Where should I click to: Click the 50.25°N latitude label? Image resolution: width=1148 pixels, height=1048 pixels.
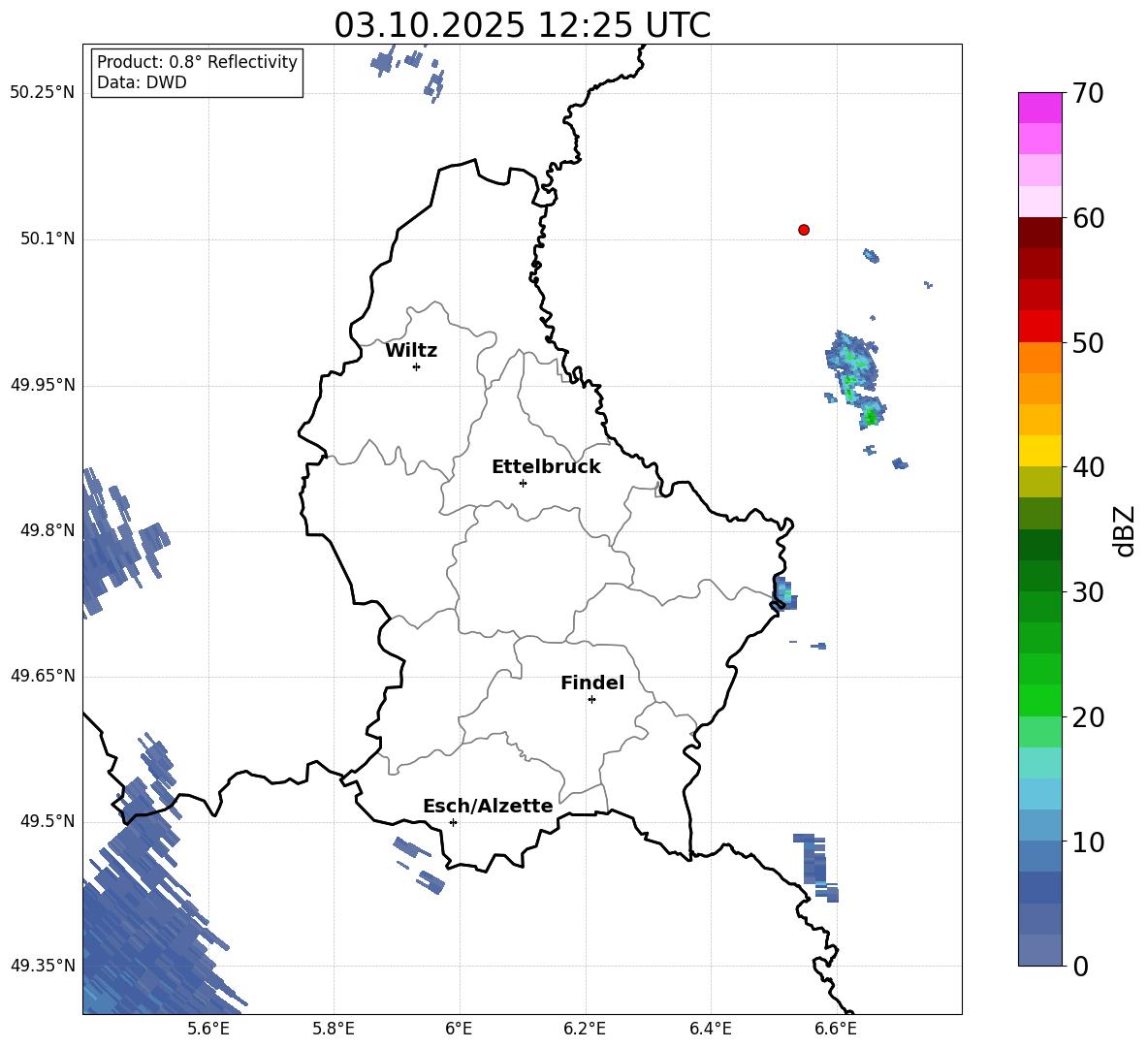click(43, 93)
